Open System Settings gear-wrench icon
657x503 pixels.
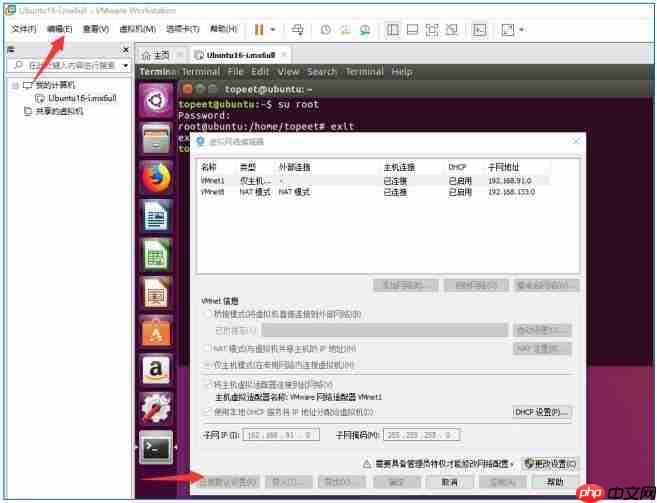click(x=156, y=408)
